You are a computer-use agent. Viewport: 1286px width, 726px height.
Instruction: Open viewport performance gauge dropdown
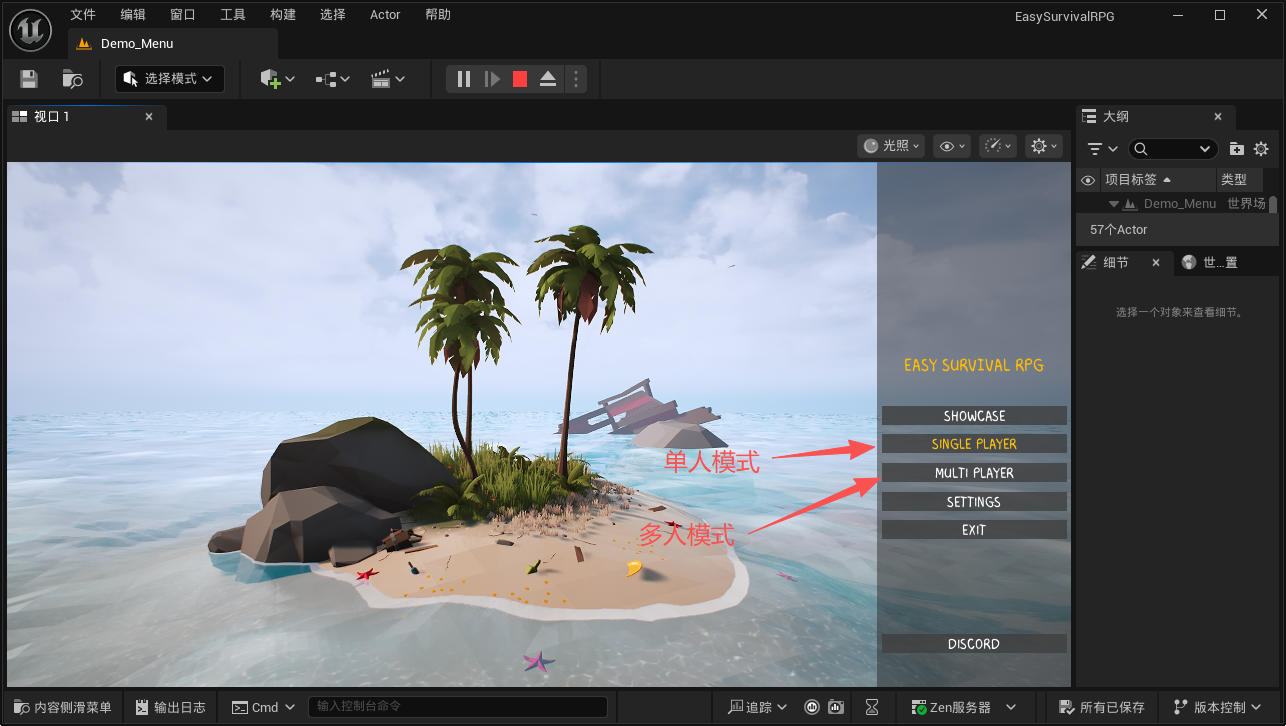pyautogui.click(x=998, y=146)
